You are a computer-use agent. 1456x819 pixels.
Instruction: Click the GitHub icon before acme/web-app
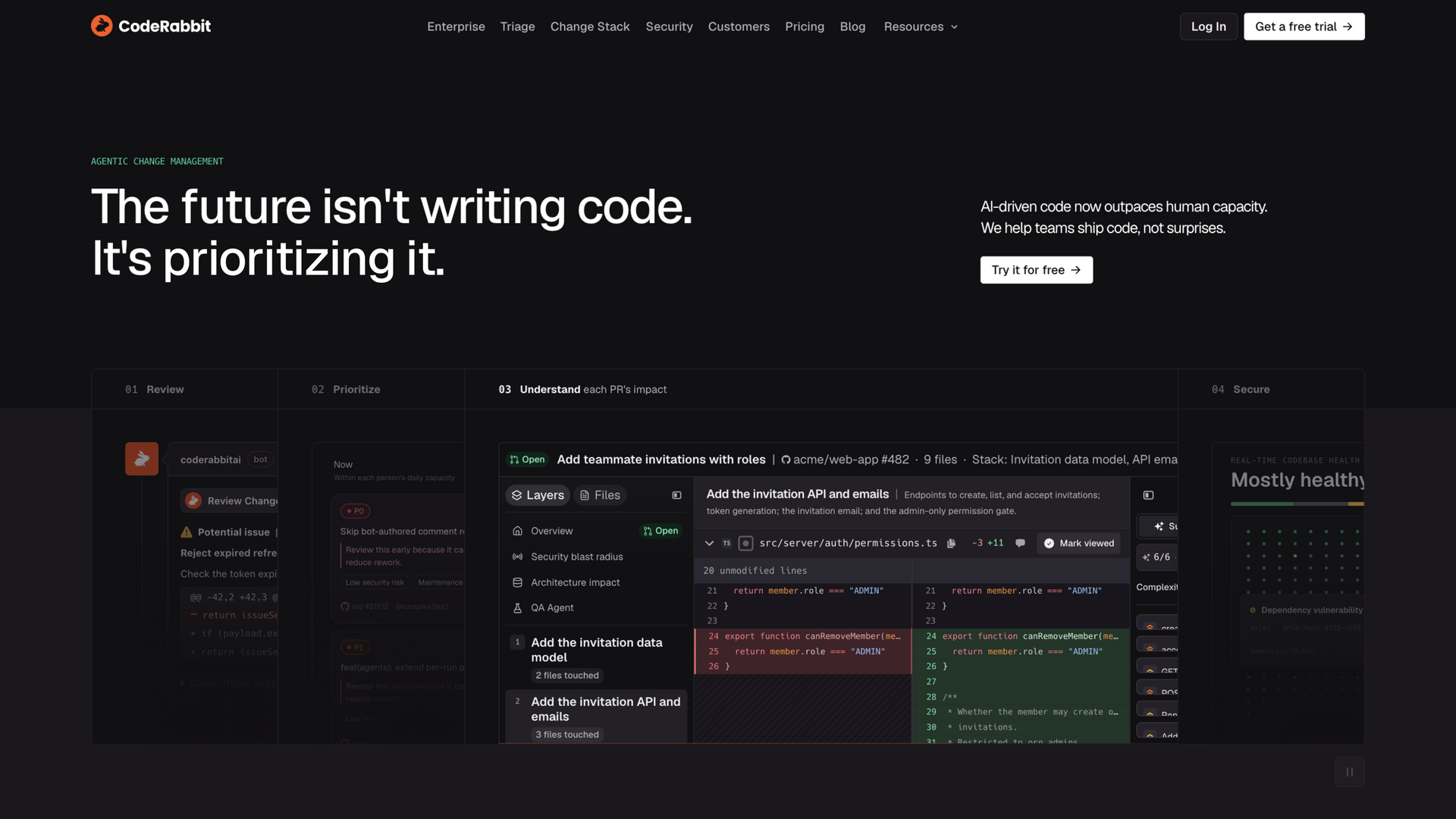point(786,460)
